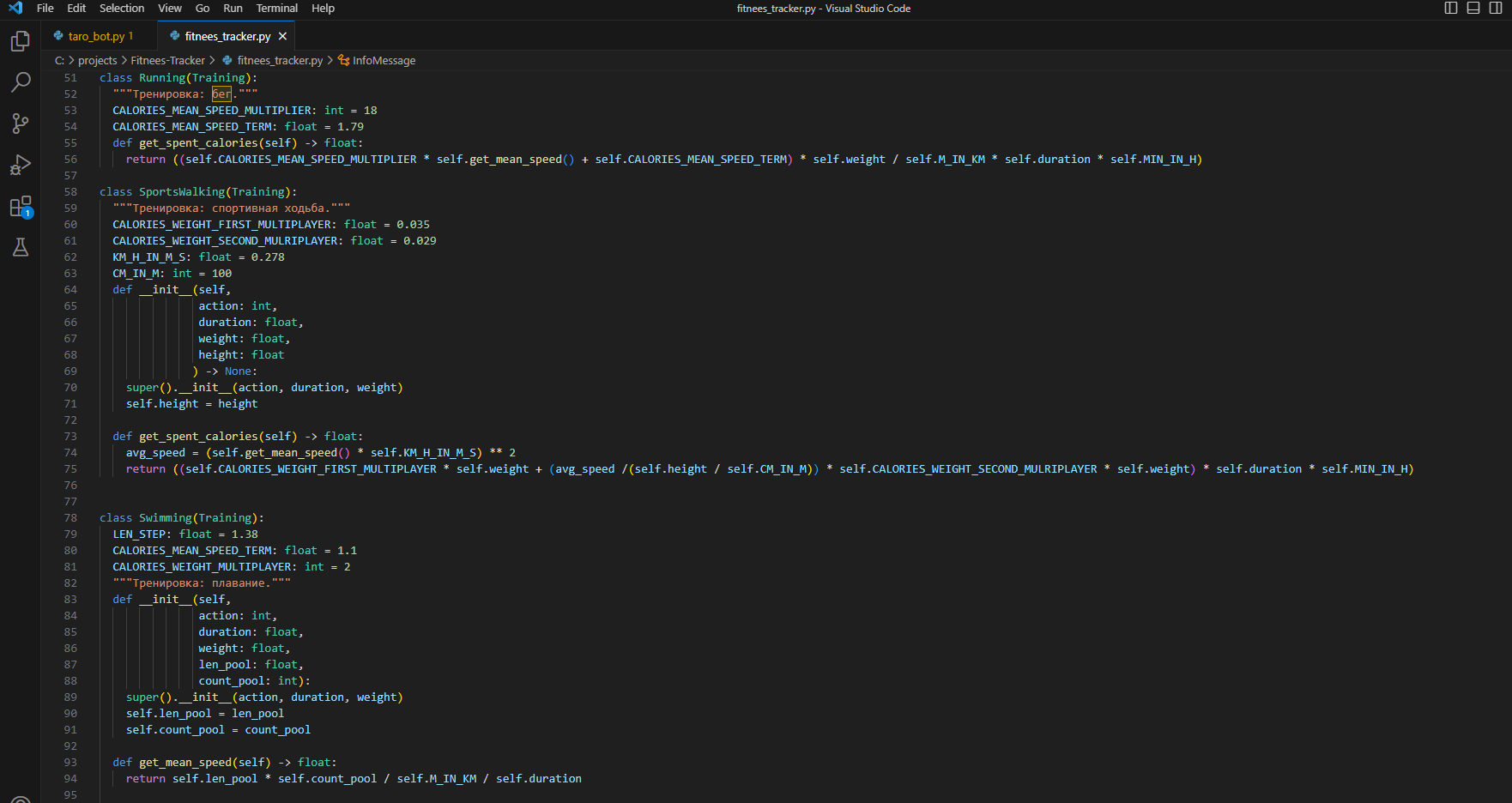Click value '1.79' on line 54

350,126
